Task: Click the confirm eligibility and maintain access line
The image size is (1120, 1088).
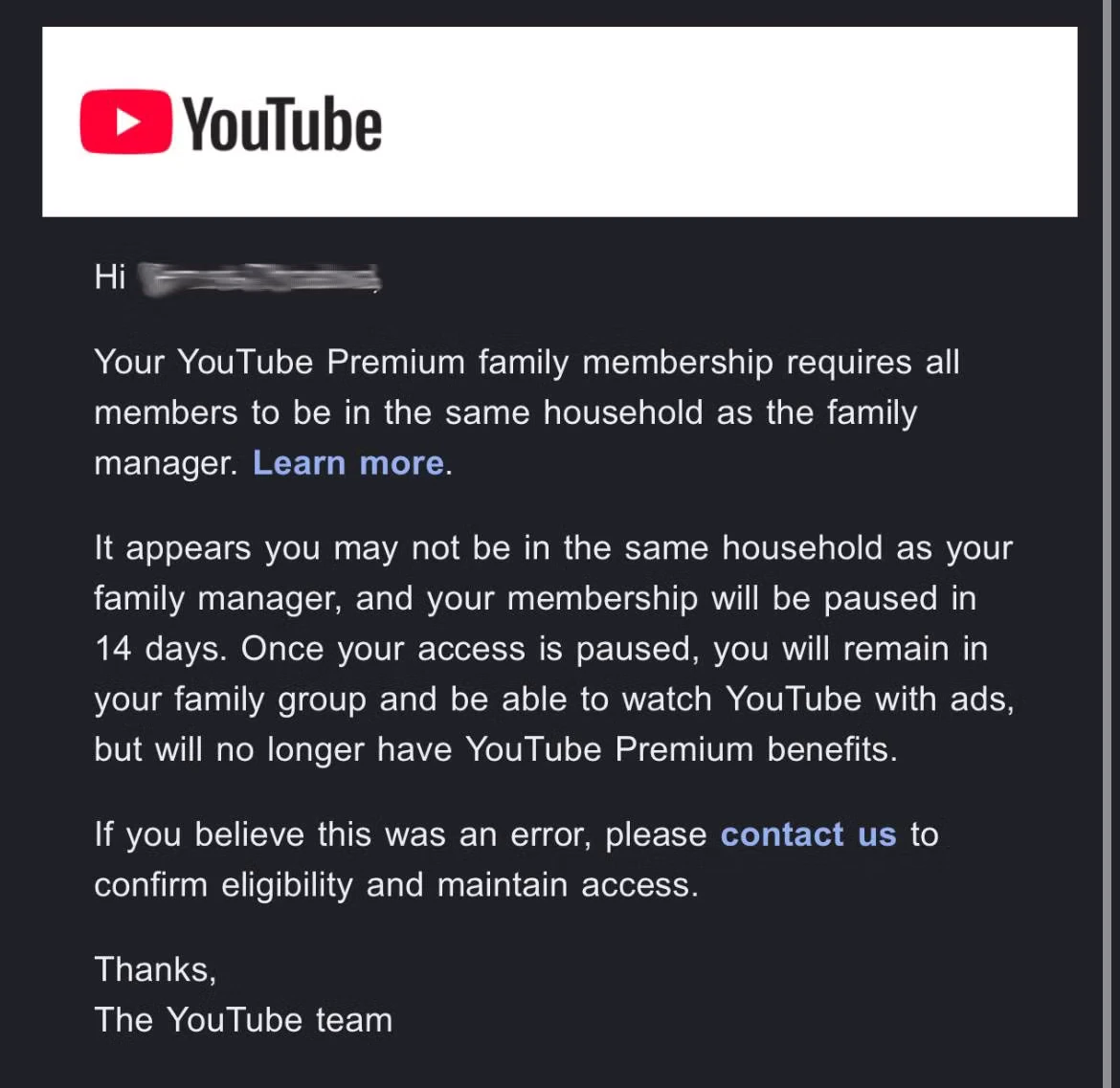Action: click(x=395, y=886)
